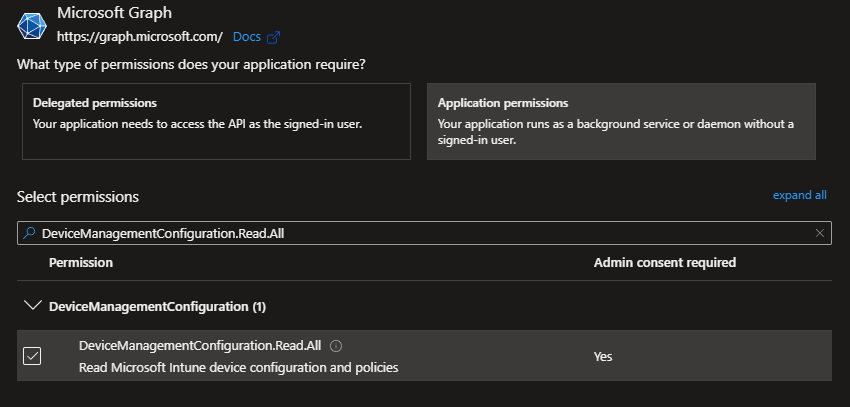Image resolution: width=850 pixels, height=407 pixels.
Task: Click the magnifier icon in the search box
Action: (29, 232)
